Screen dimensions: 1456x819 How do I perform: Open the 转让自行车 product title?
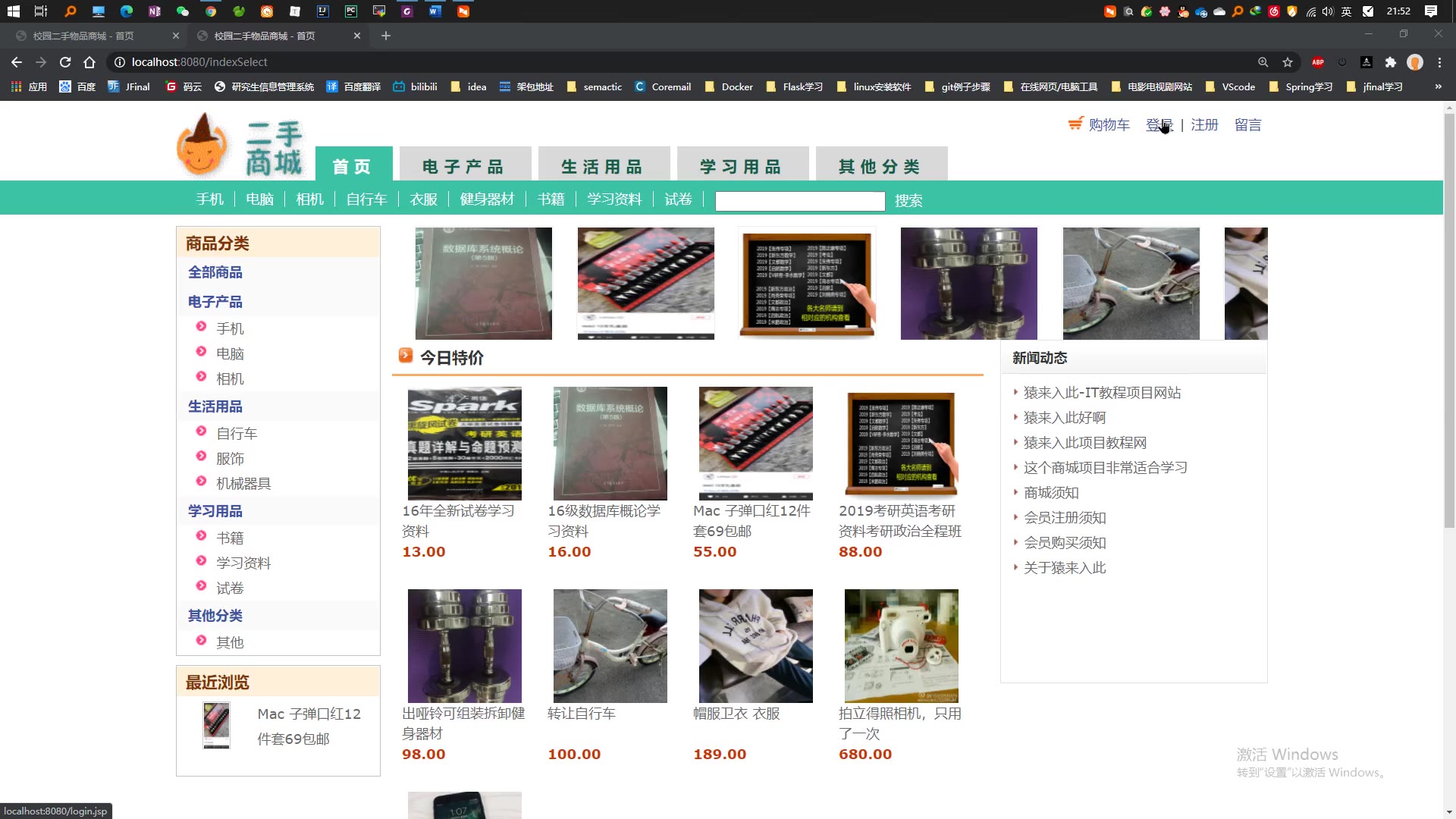tap(582, 713)
